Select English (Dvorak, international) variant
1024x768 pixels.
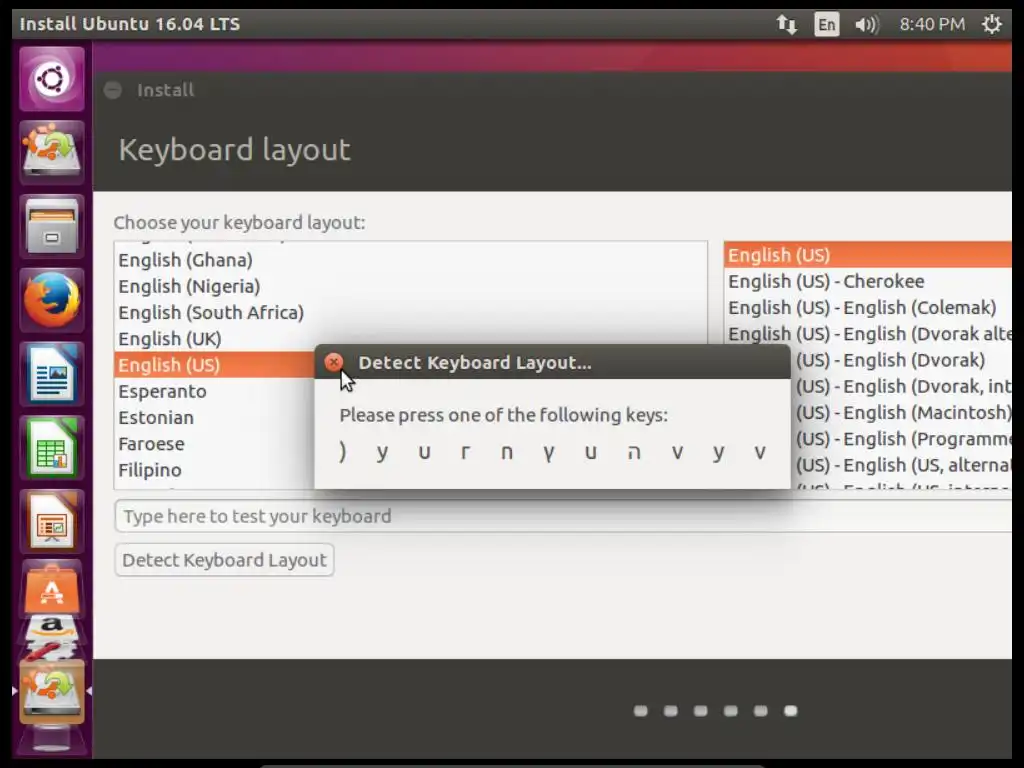901,386
